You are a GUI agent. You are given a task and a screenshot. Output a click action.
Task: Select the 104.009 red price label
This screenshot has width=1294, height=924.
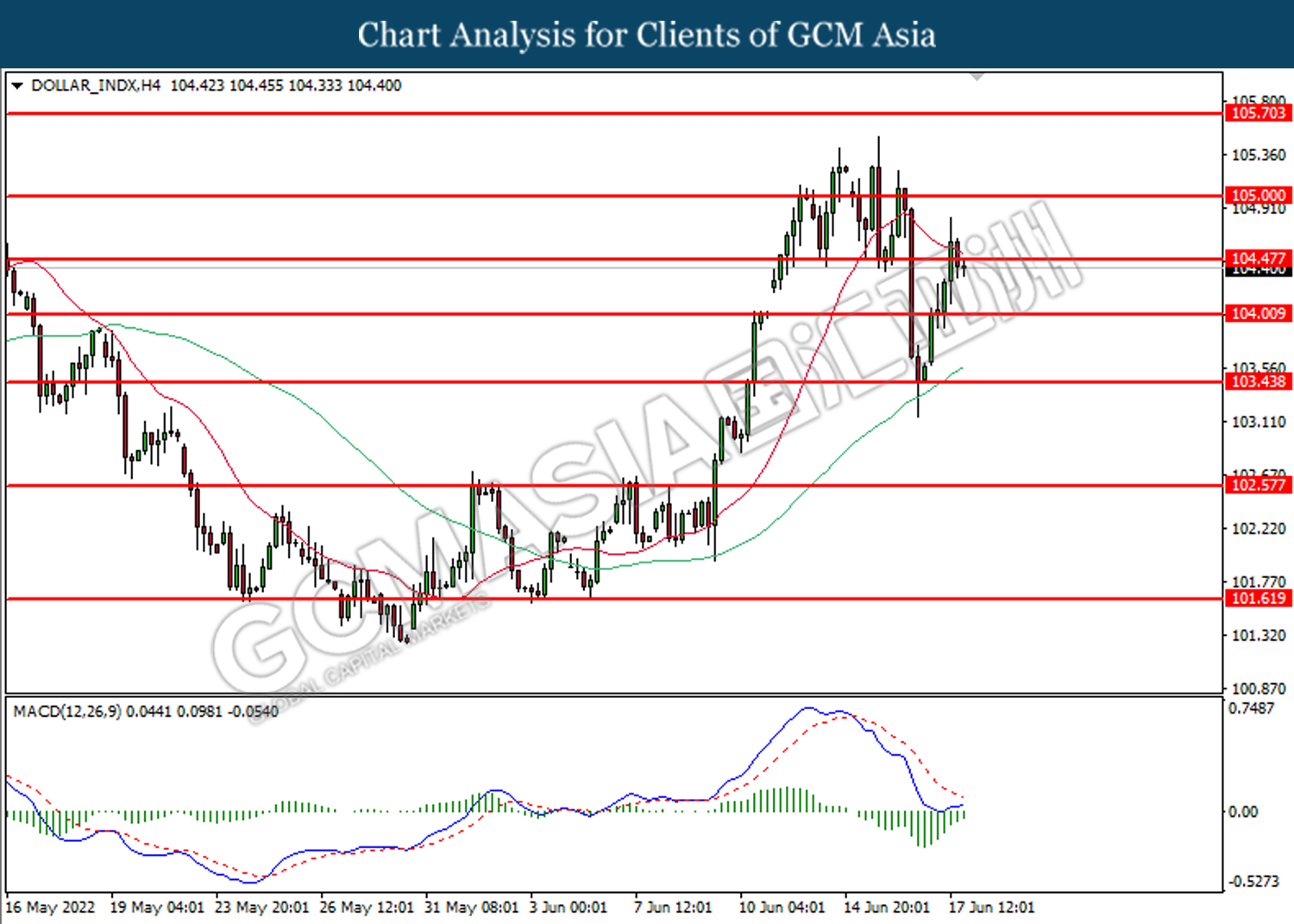(x=1258, y=314)
